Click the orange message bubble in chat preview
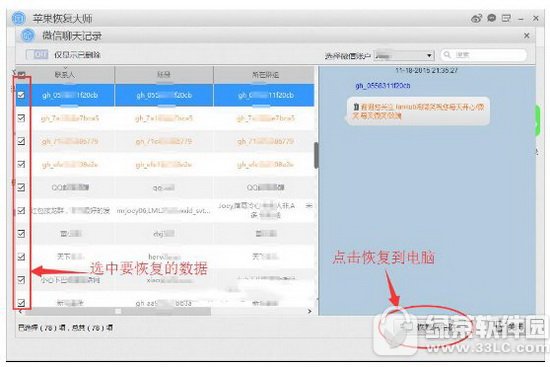The width and height of the screenshot is (550, 367). pos(418,111)
